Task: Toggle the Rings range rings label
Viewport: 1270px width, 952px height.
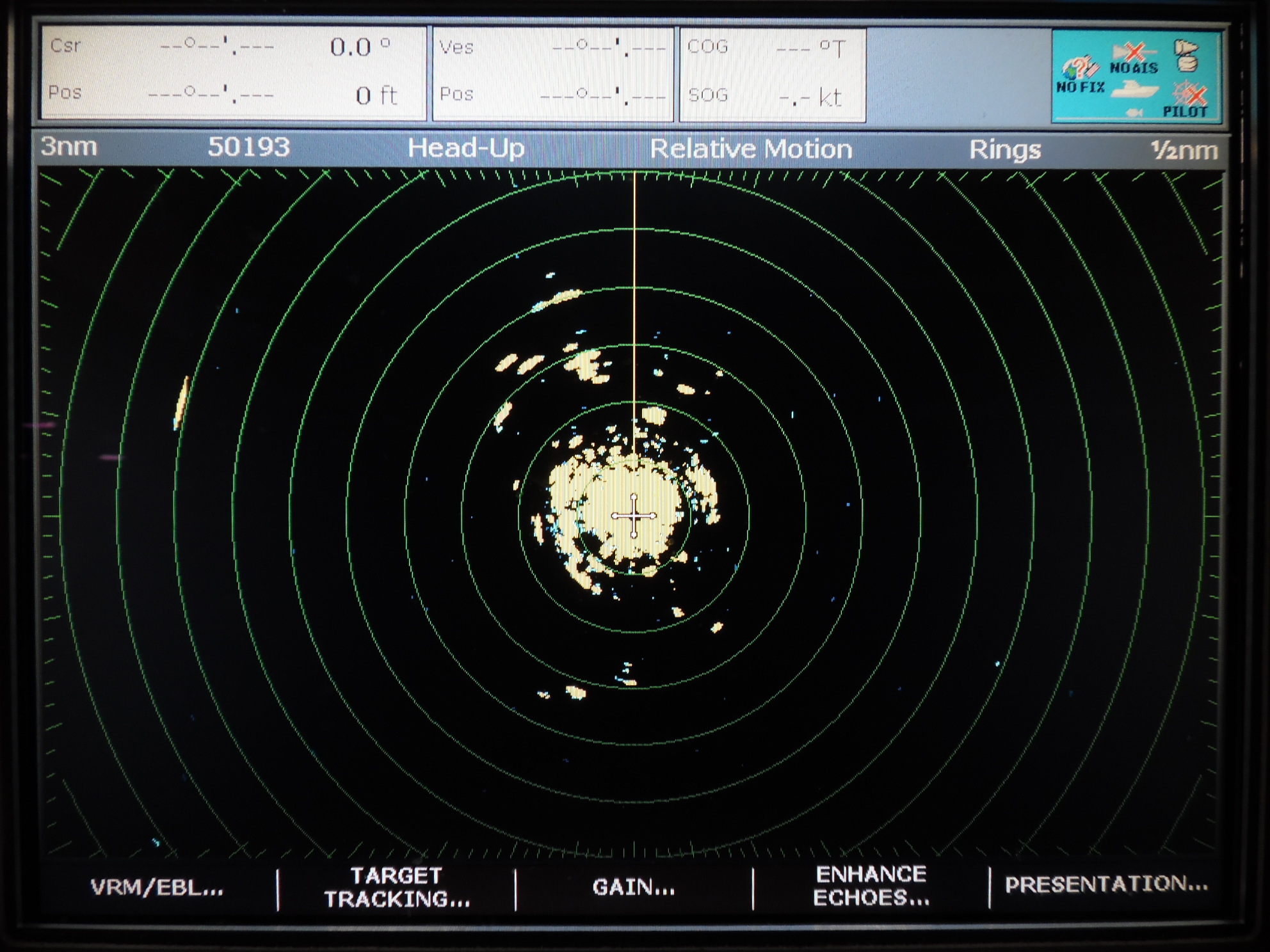Action: coord(1004,150)
